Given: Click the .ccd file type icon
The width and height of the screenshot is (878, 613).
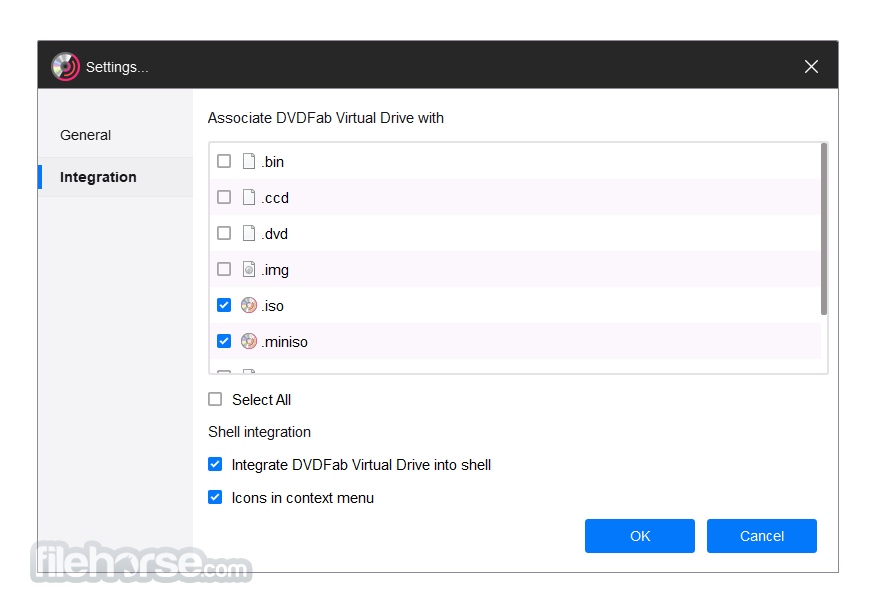Looking at the screenshot, I should click(x=249, y=197).
